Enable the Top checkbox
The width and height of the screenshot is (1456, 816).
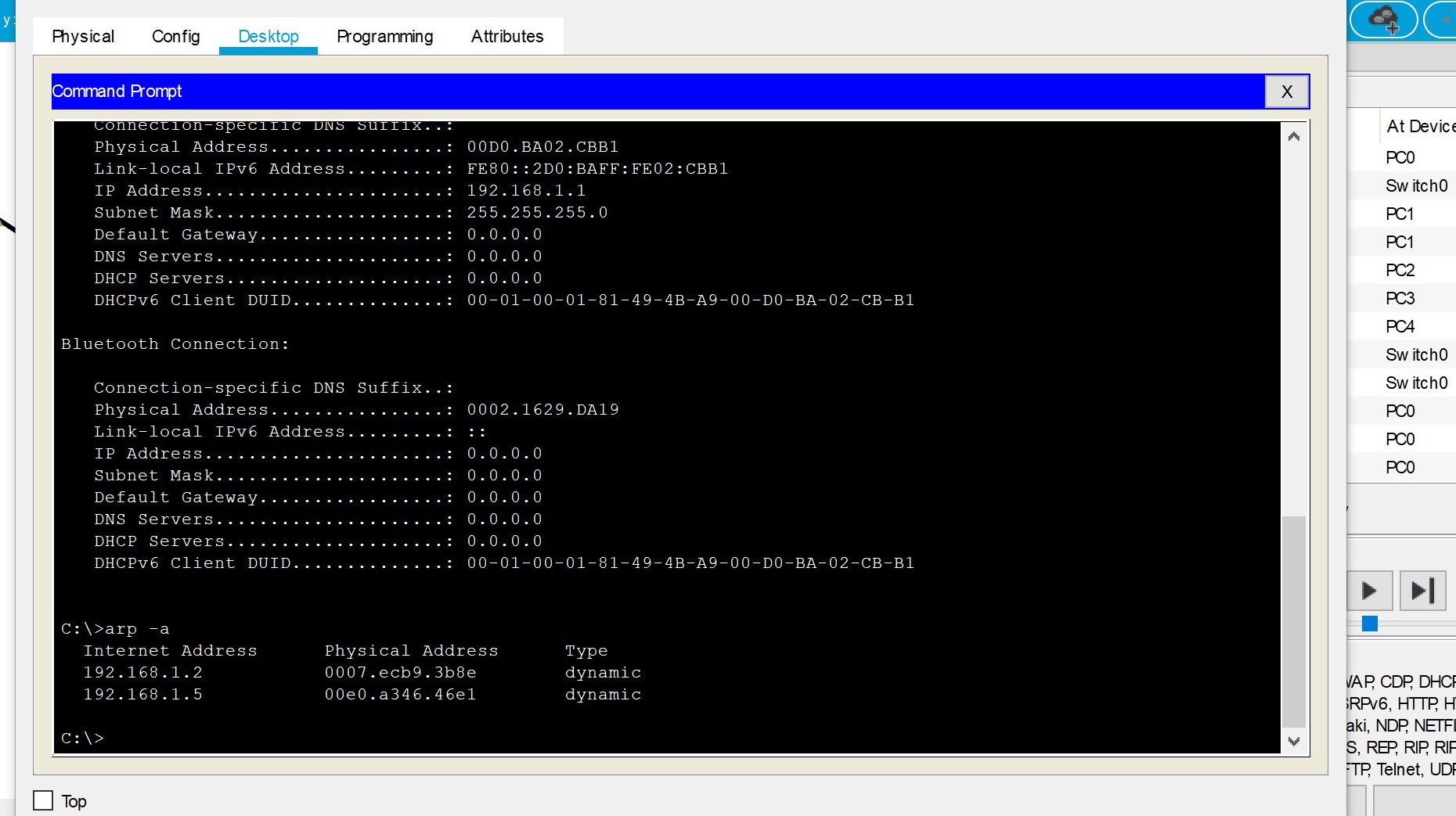pyautogui.click(x=43, y=800)
